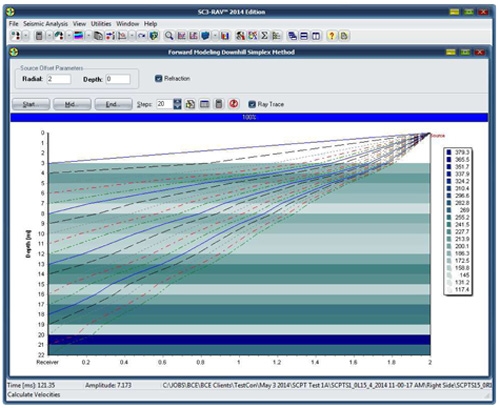This screenshot has height=408, width=500.
Task: Click the End... button
Action: click(113, 104)
